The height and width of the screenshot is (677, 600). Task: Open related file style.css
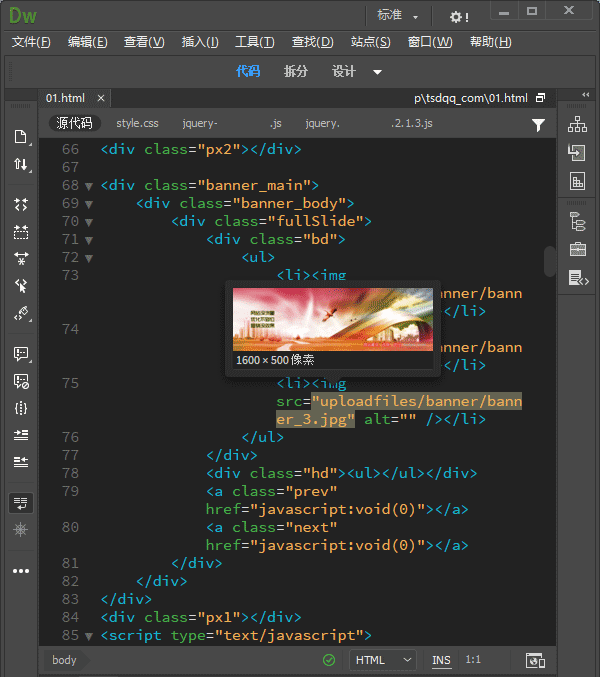click(x=137, y=124)
